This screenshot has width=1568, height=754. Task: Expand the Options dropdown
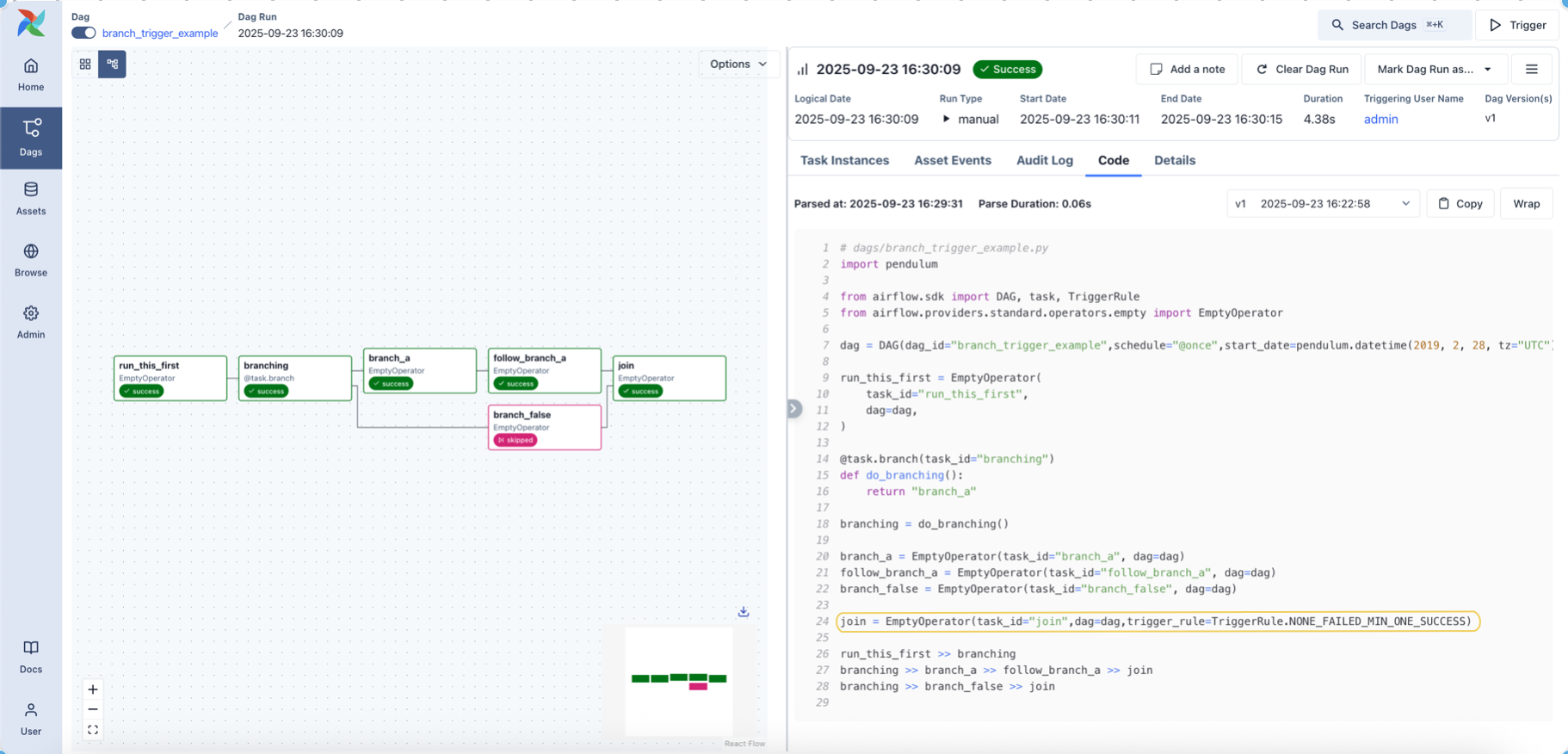coord(738,64)
